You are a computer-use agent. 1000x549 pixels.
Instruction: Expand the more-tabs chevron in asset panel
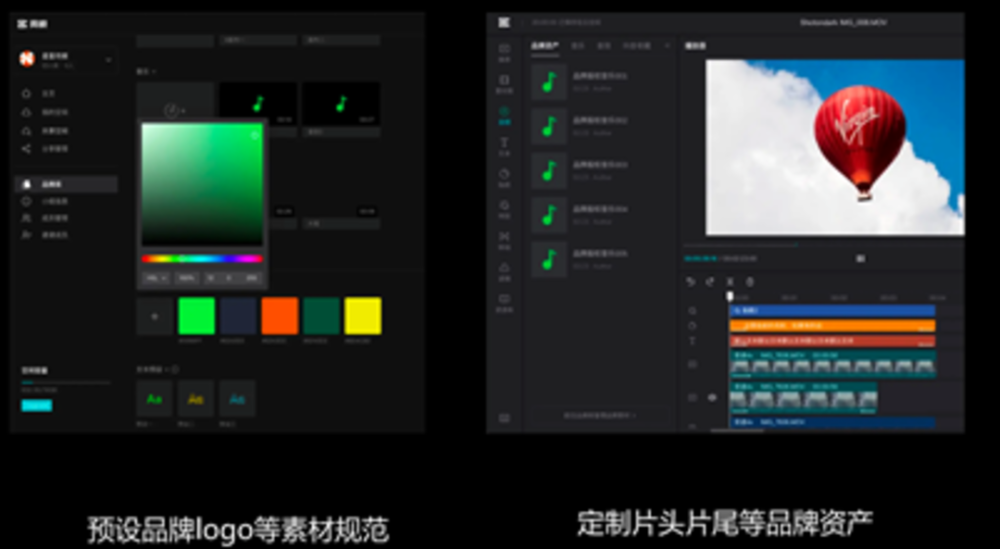tap(668, 46)
